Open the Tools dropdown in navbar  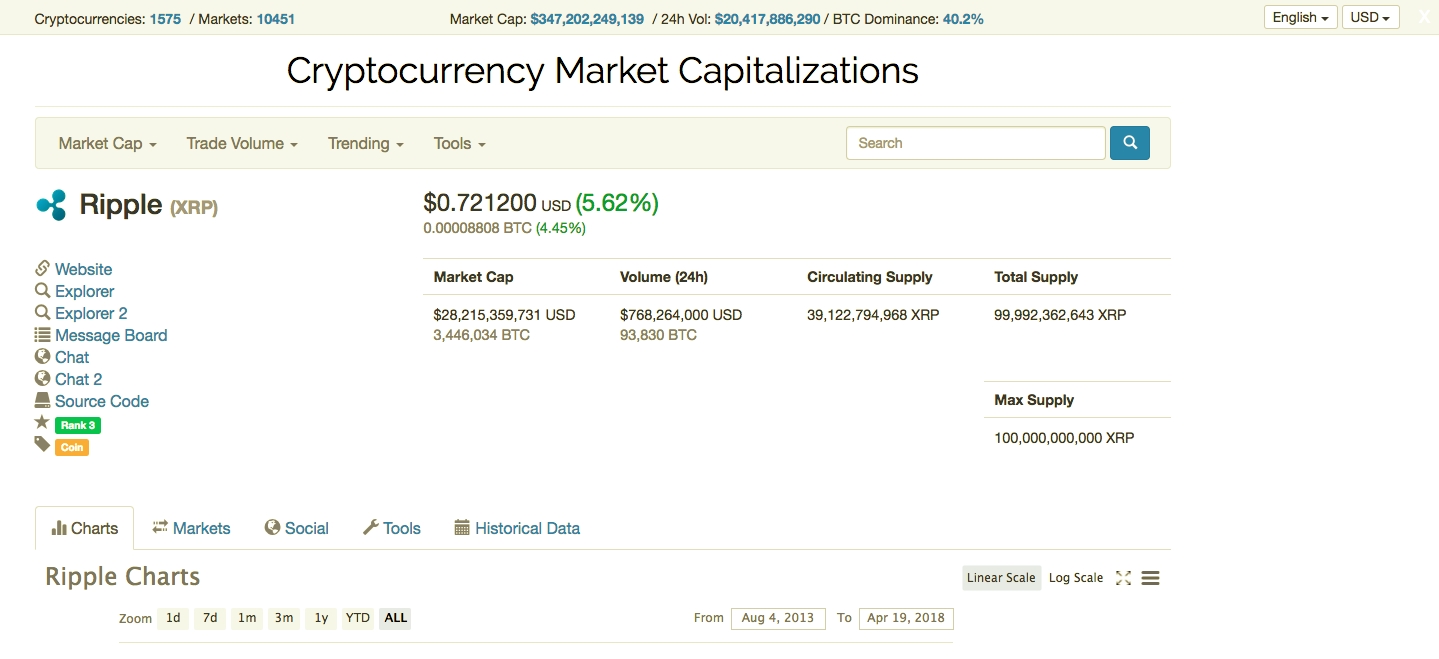[460, 144]
